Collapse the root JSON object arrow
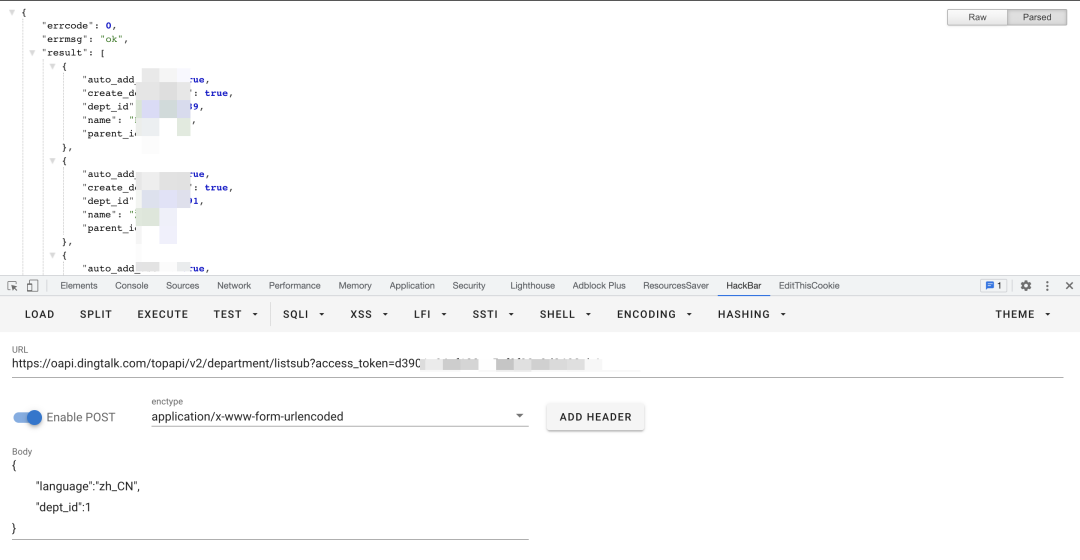 point(12,12)
